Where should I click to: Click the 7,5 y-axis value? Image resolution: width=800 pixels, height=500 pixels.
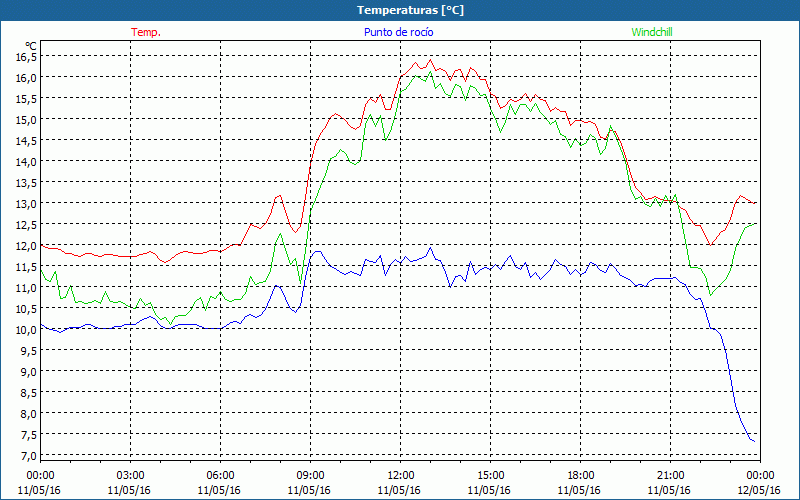point(29,435)
